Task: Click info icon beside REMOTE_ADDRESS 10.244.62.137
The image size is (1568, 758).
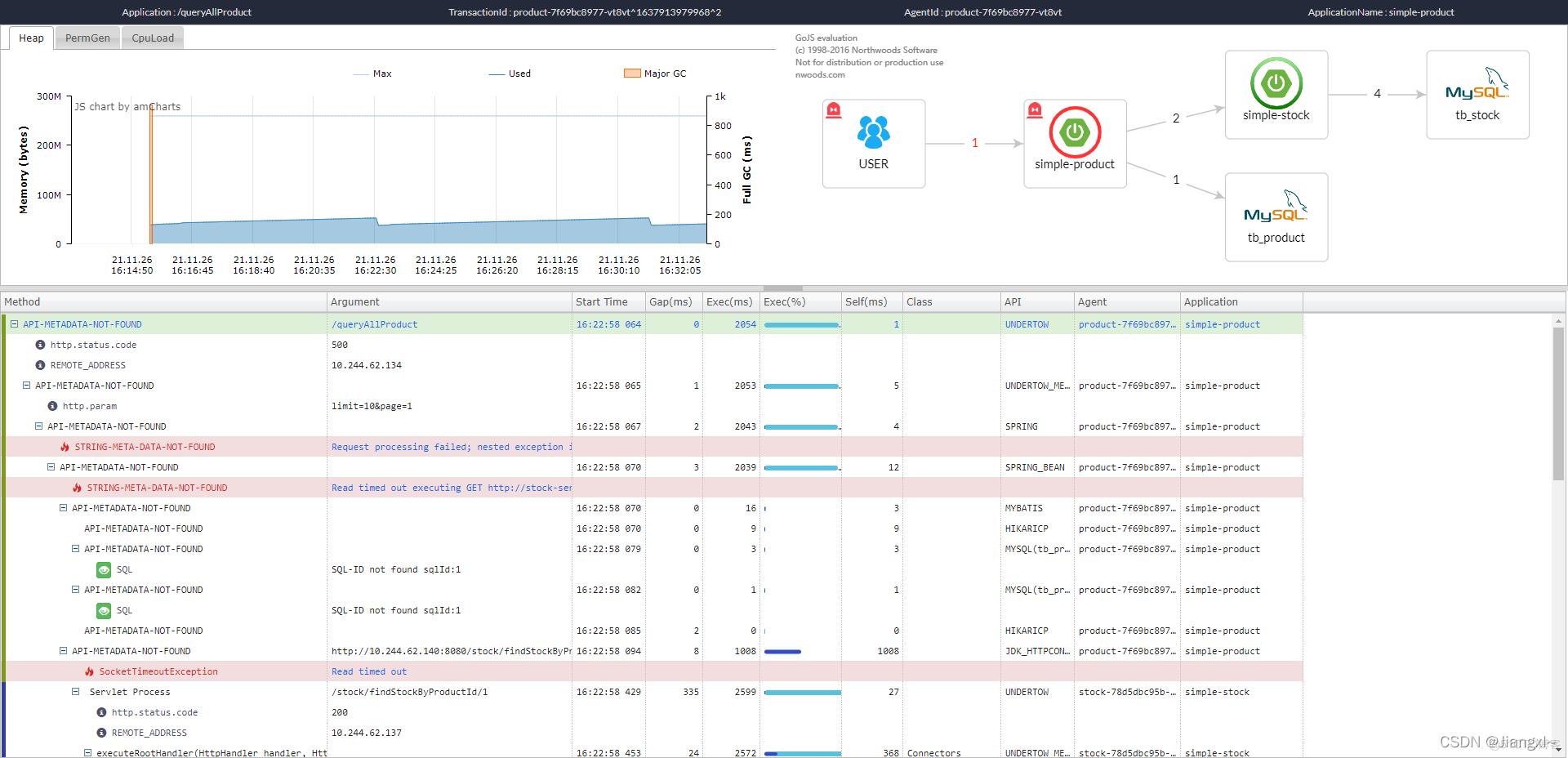Action: tap(101, 733)
